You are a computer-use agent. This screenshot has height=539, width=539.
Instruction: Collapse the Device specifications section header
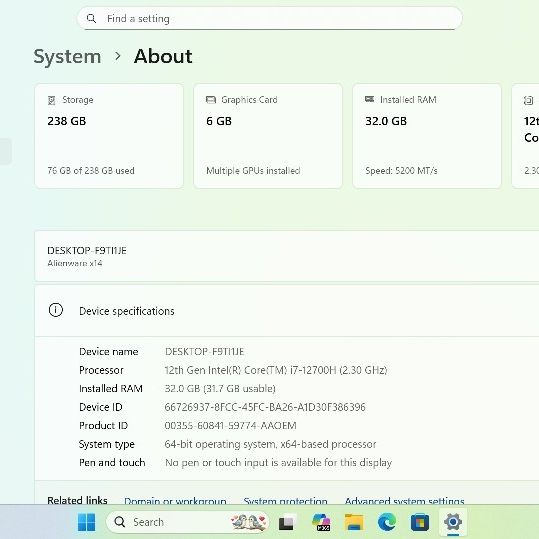click(x=287, y=311)
